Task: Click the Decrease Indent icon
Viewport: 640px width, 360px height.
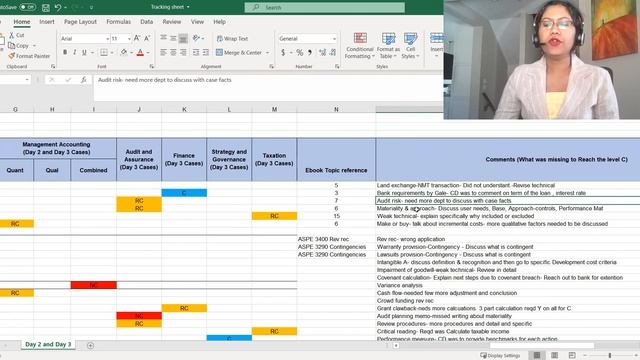Action: tap(196, 53)
